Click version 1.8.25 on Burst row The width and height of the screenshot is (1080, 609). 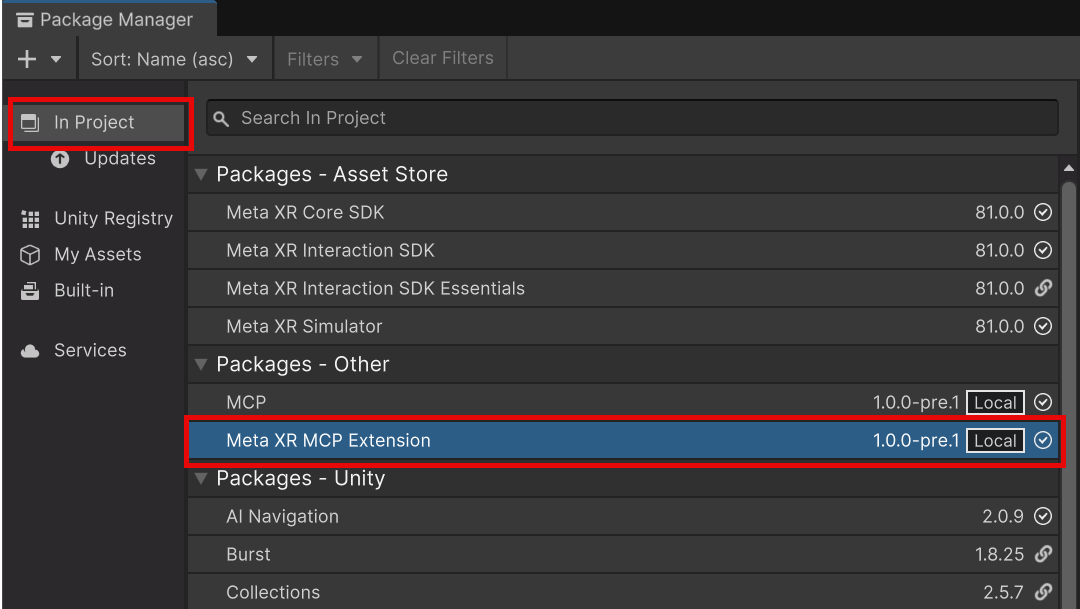tap(999, 555)
